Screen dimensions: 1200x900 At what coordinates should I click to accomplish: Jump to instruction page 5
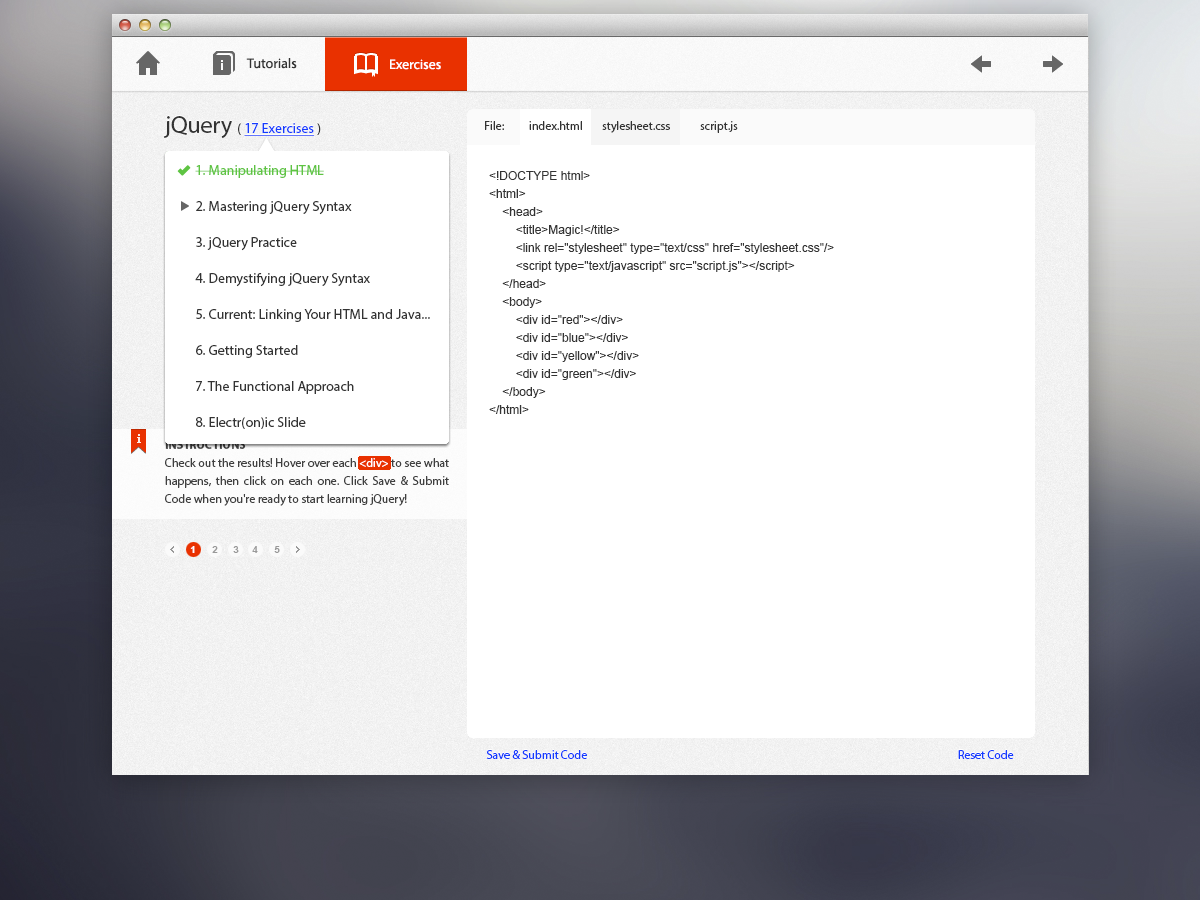(277, 549)
